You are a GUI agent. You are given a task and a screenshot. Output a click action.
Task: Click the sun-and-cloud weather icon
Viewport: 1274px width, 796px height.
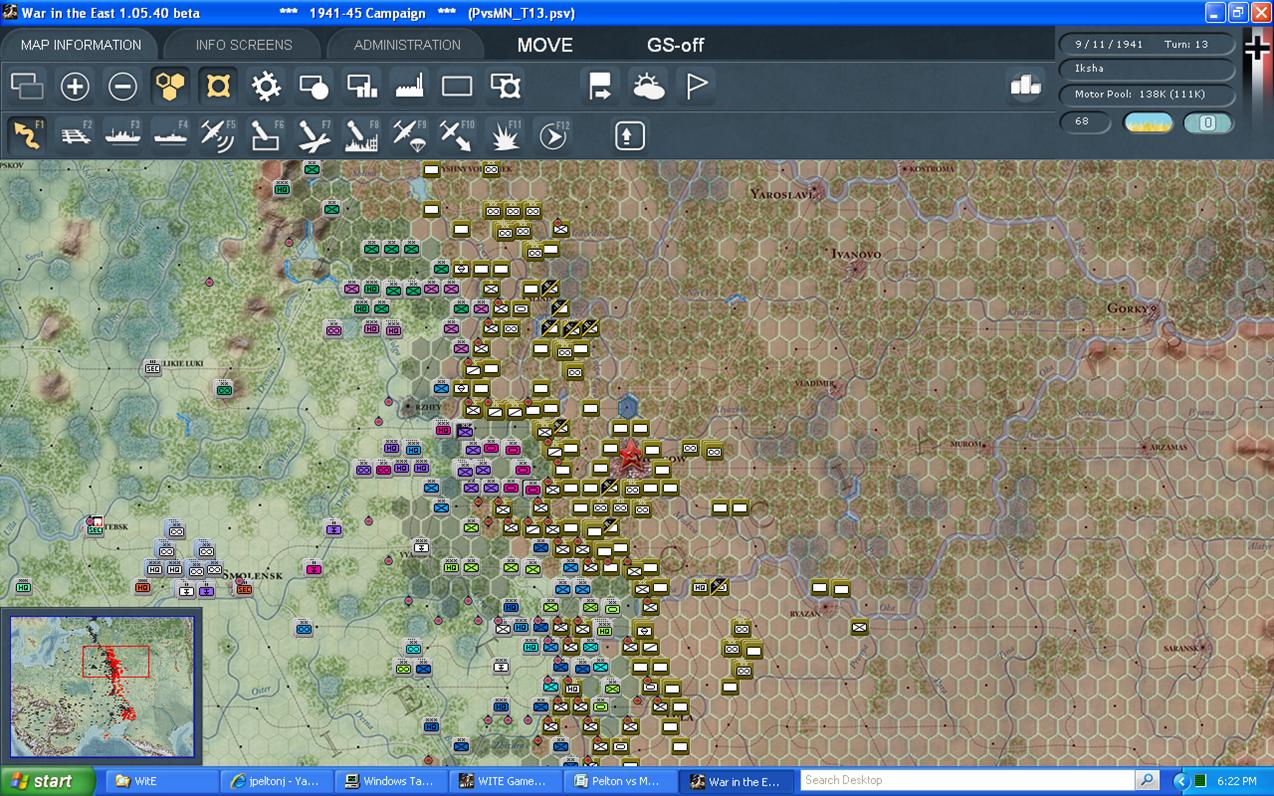648,86
